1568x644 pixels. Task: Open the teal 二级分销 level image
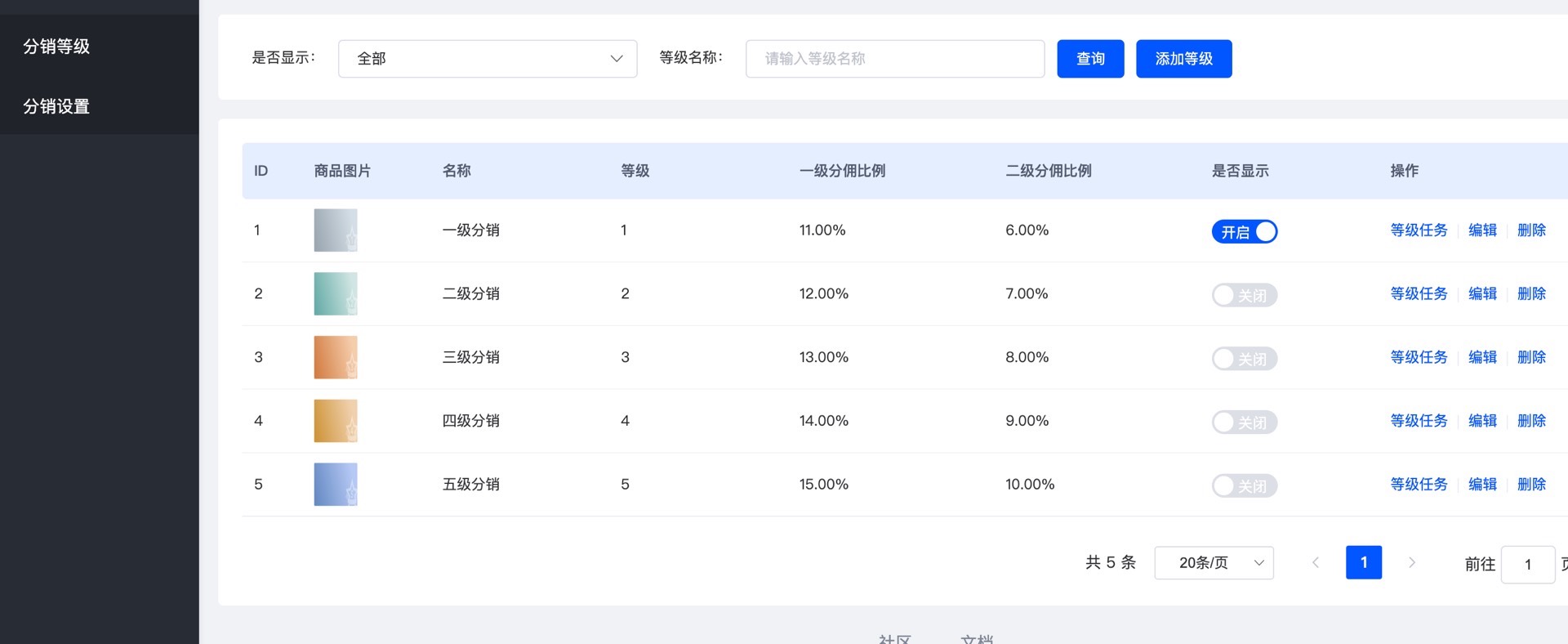pyautogui.click(x=335, y=294)
